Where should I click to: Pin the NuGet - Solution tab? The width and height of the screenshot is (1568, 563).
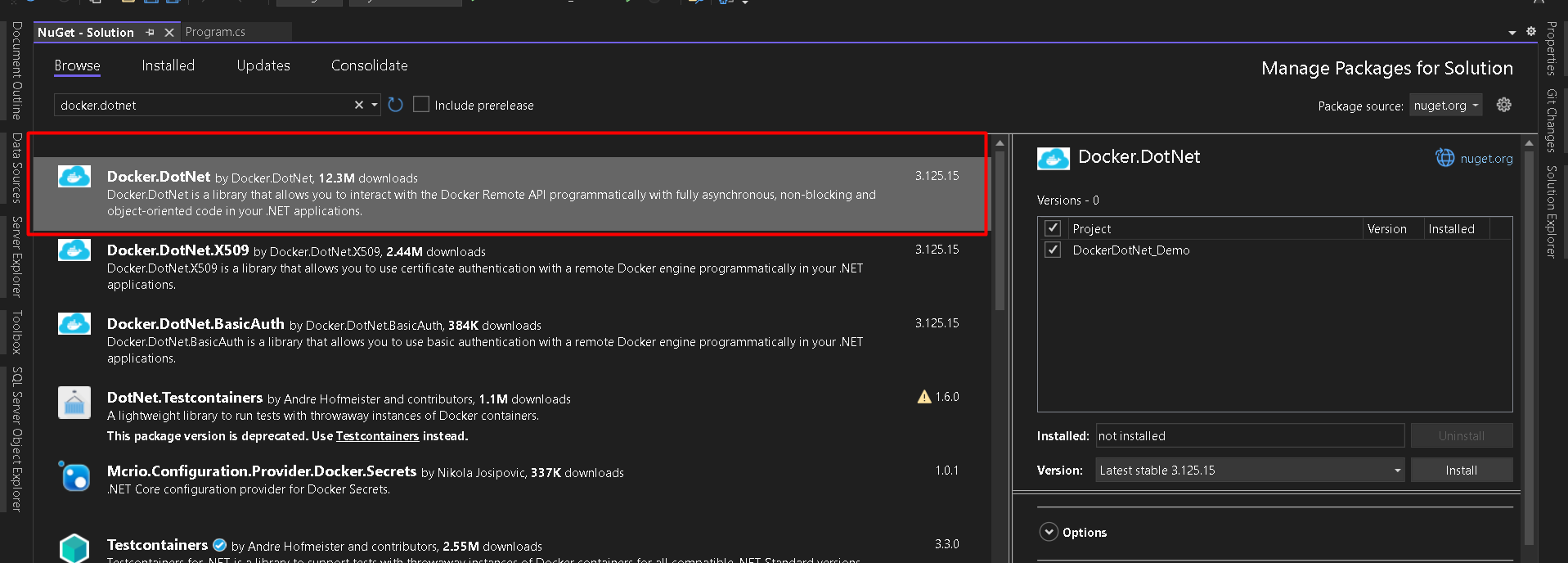(150, 32)
